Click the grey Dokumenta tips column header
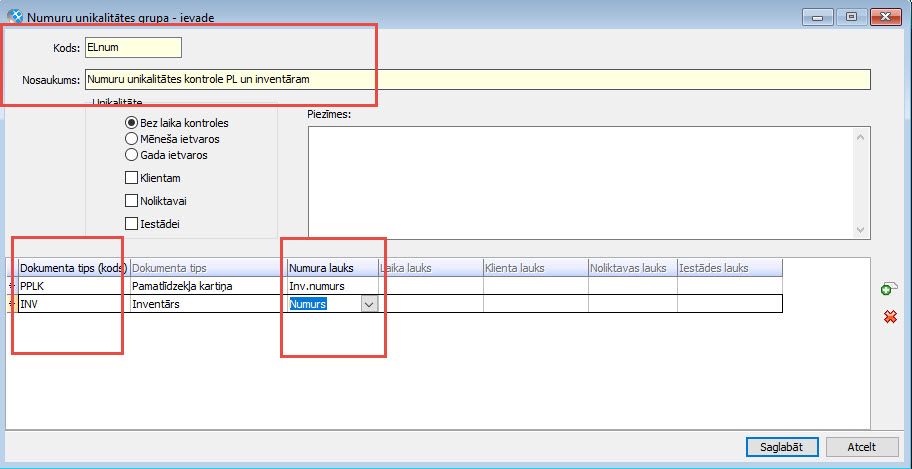Image resolution: width=912 pixels, height=469 pixels. [x=209, y=268]
